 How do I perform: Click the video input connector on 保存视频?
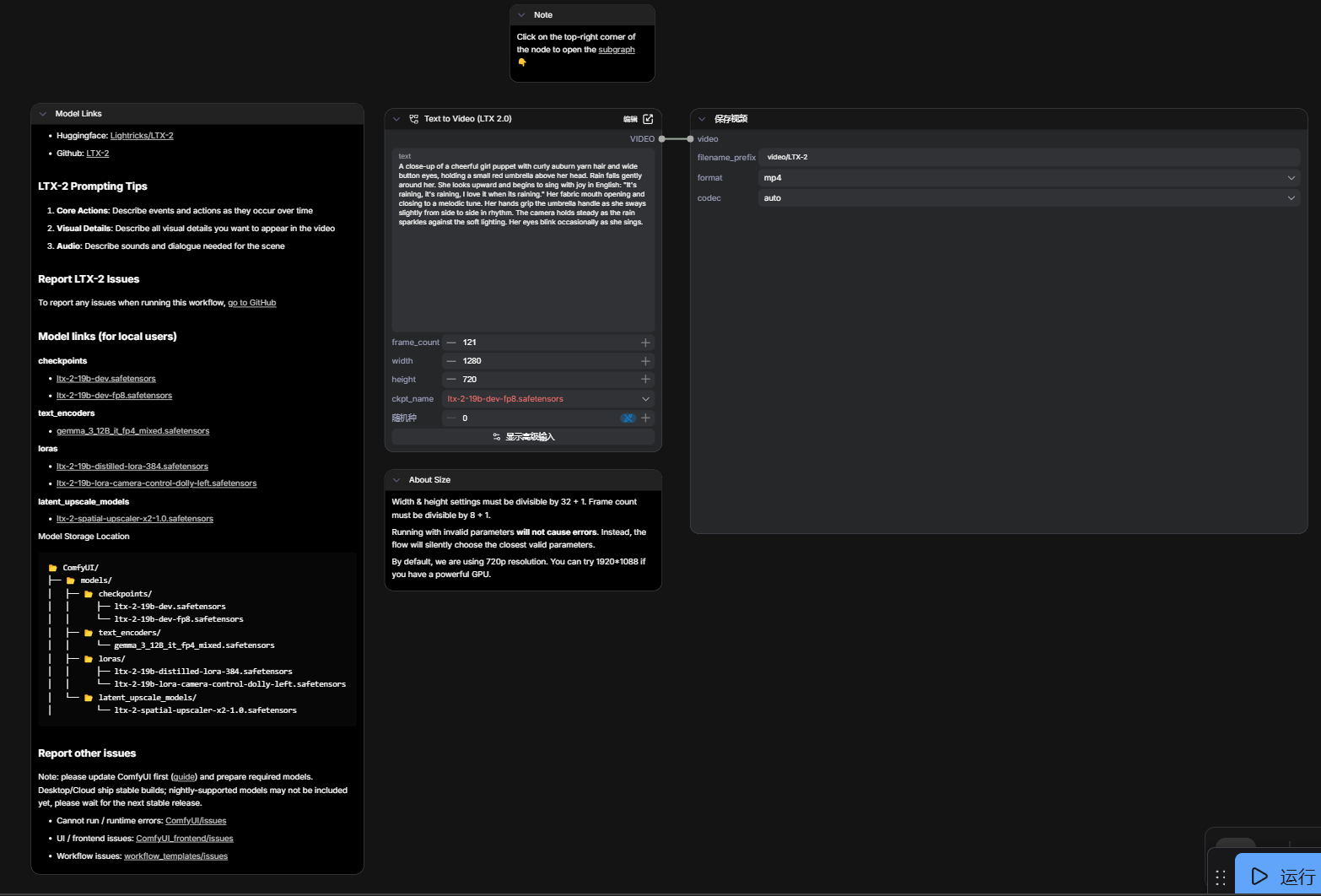(690, 139)
